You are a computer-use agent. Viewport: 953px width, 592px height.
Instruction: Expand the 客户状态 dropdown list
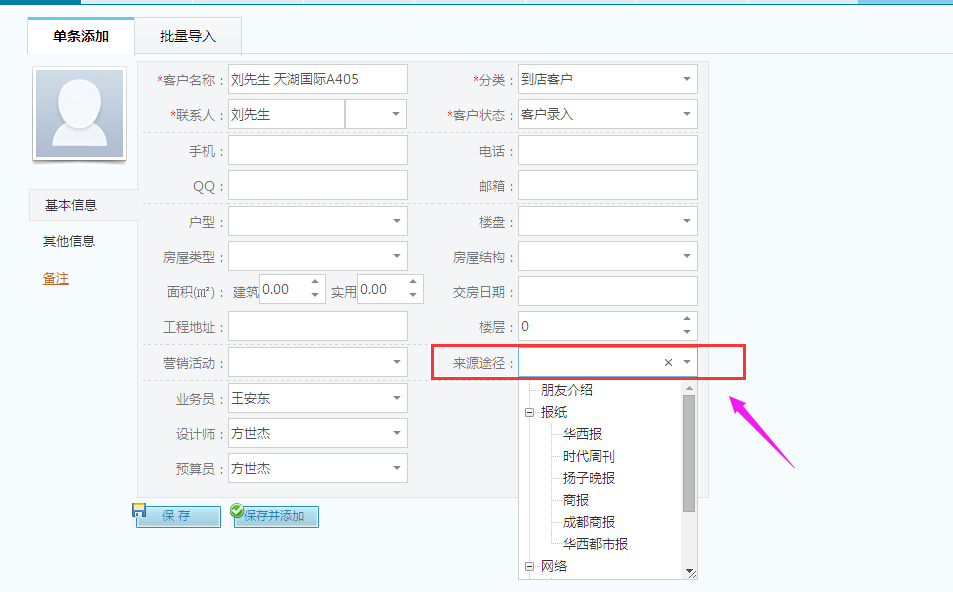pos(687,115)
